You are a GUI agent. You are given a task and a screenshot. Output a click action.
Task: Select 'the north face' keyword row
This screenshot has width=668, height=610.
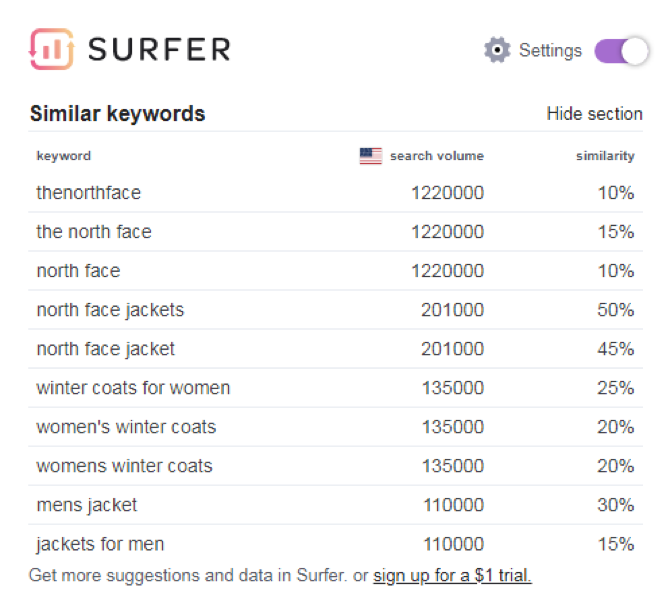click(335, 232)
